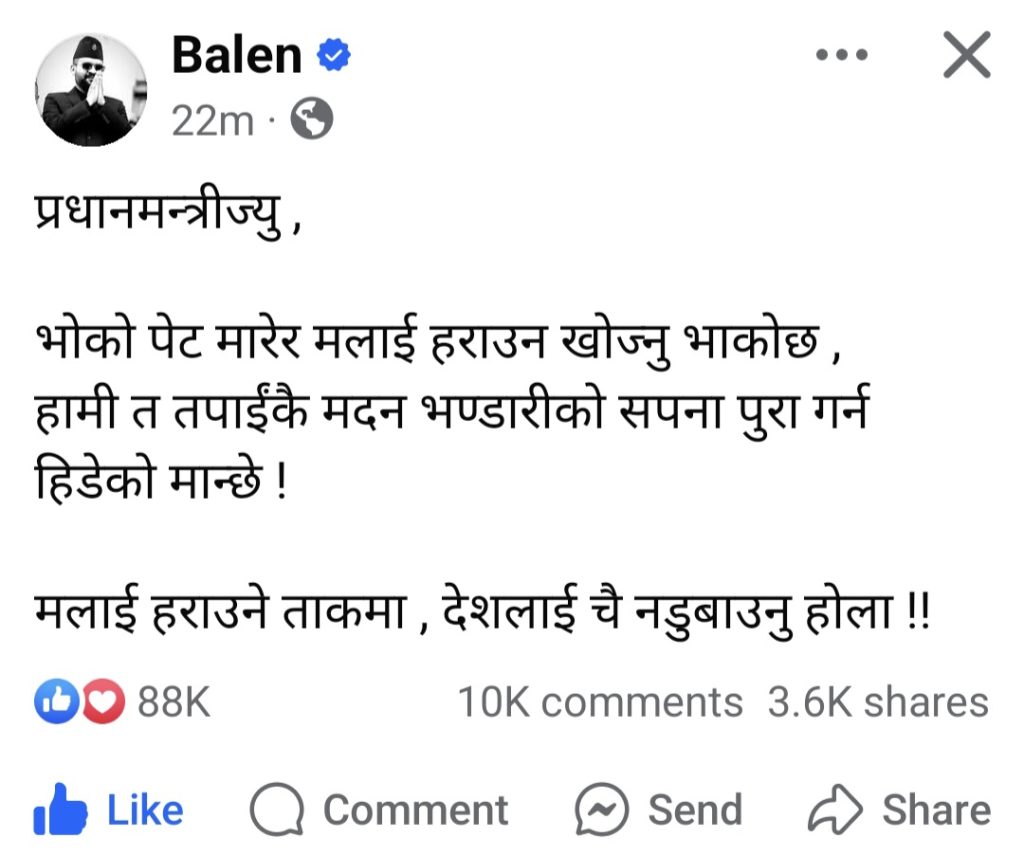Open the 22m timestamp link
1024x856 pixels.
[212, 121]
